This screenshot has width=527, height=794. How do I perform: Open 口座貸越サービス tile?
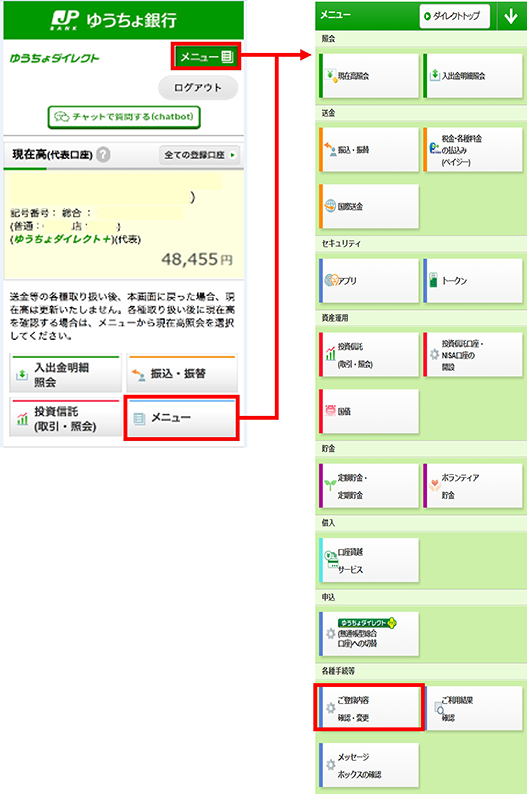tap(369, 560)
